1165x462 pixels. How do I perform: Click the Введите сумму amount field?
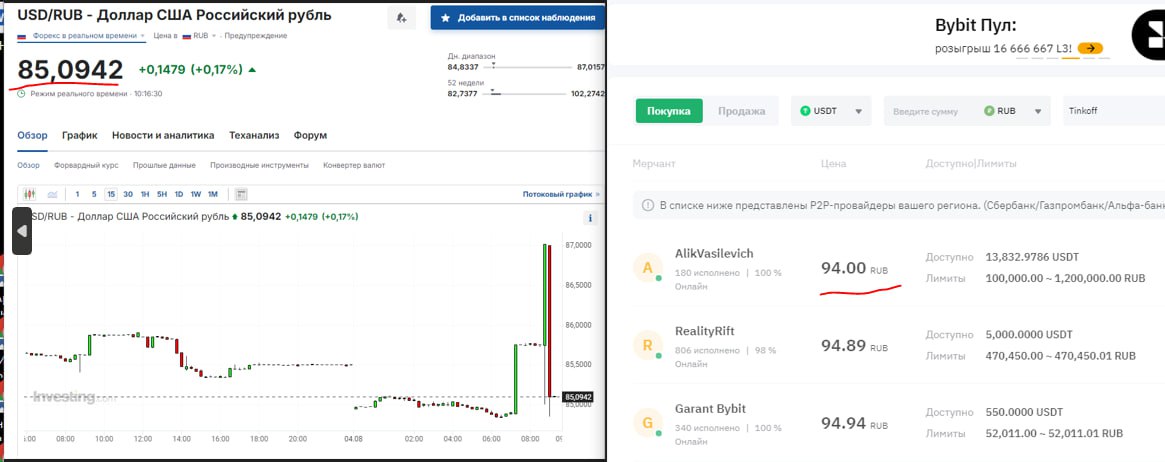tap(930, 111)
